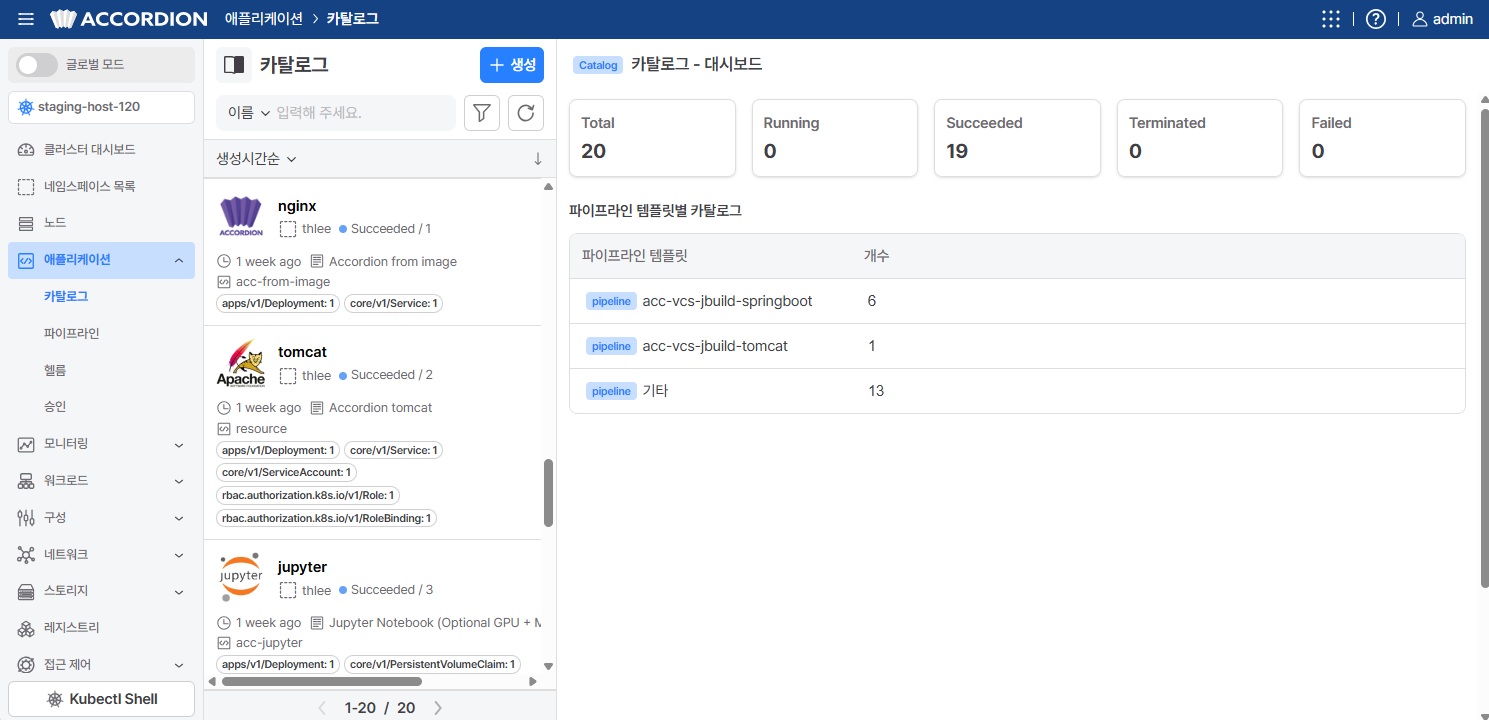Click tomcat core/v1/ServiceAccount: 1 tag

click(286, 472)
